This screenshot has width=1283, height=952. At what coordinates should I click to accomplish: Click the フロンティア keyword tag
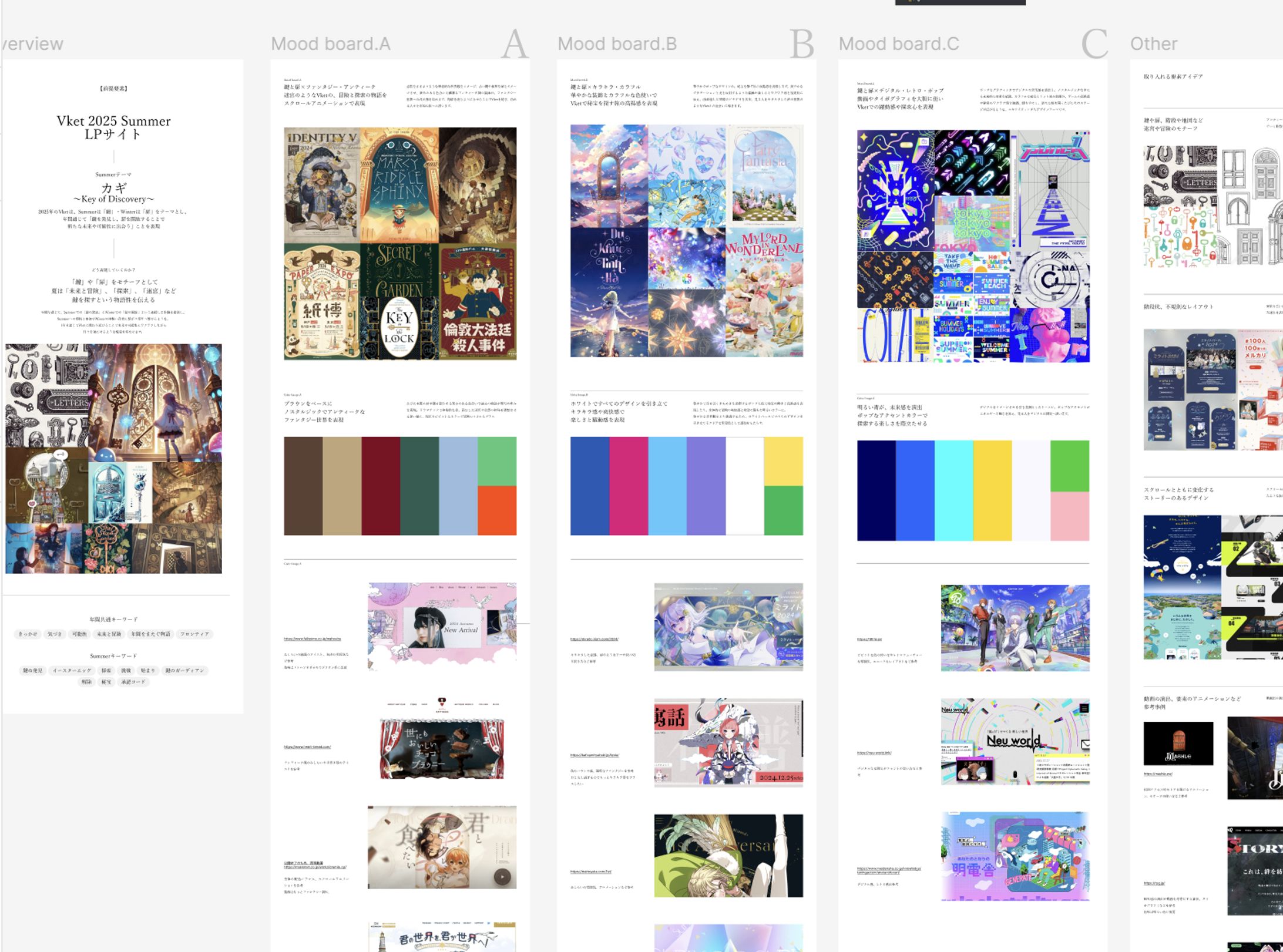click(194, 634)
